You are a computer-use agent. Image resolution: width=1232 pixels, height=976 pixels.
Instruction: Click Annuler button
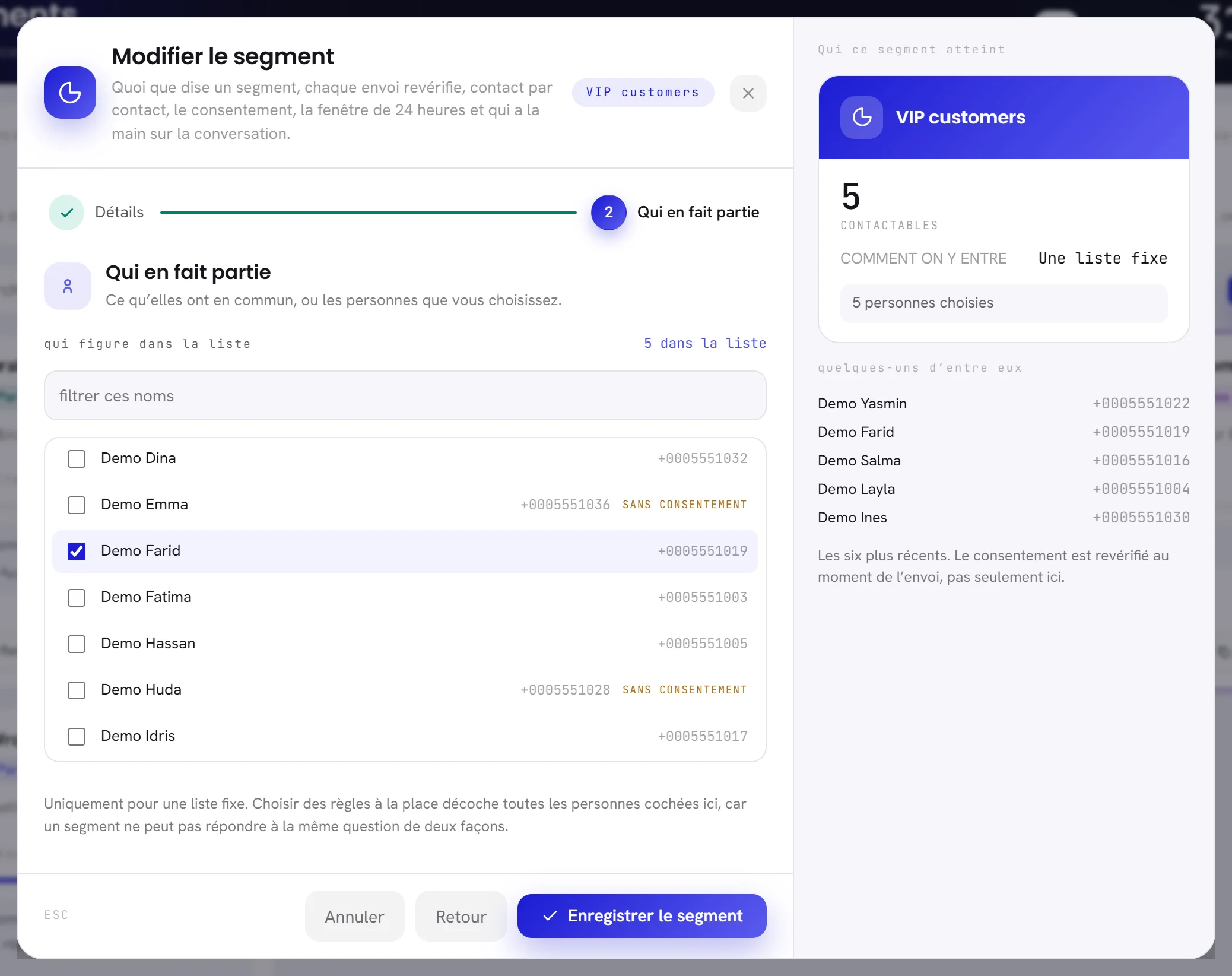click(354, 916)
